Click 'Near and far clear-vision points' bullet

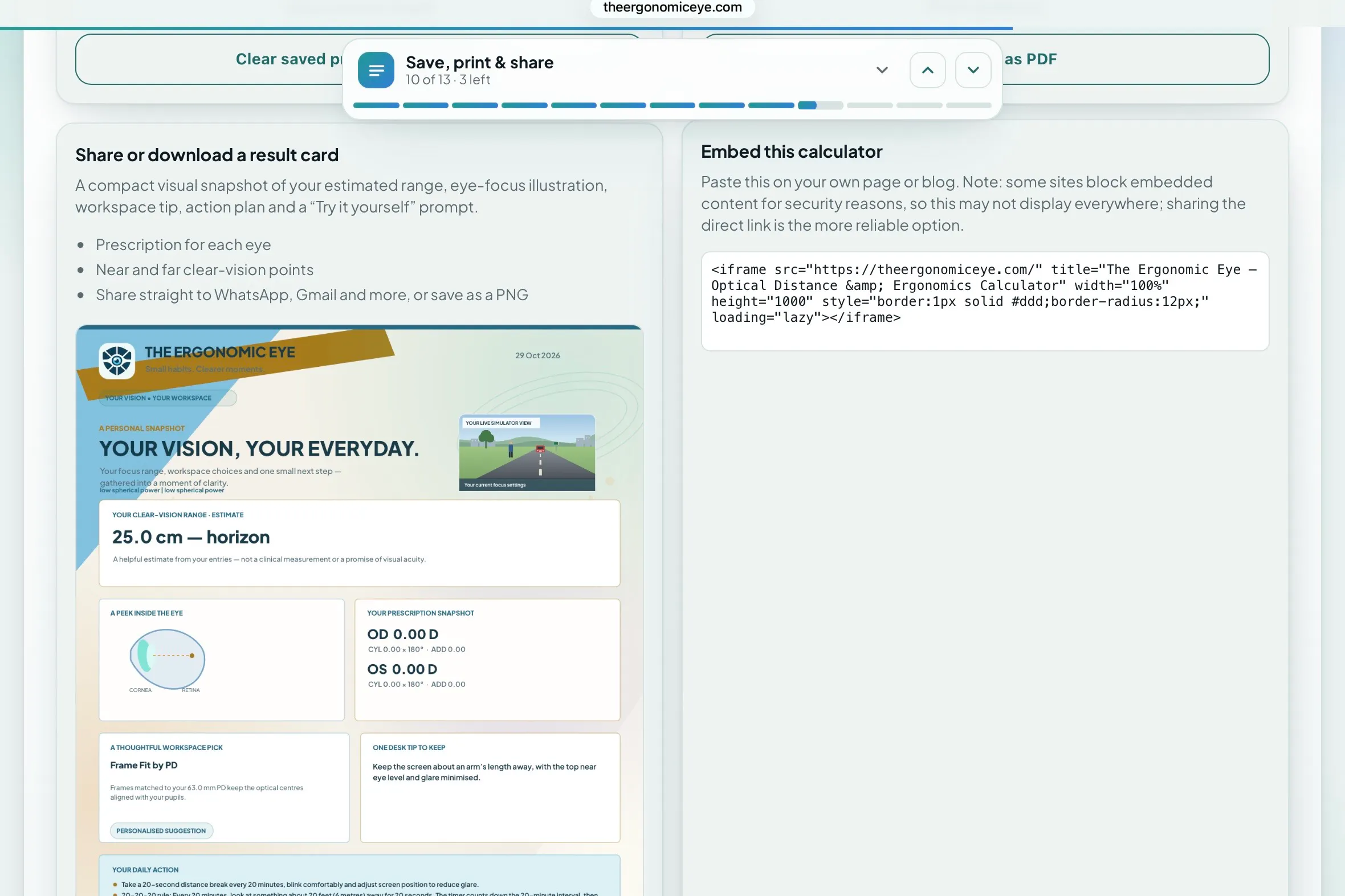205,270
